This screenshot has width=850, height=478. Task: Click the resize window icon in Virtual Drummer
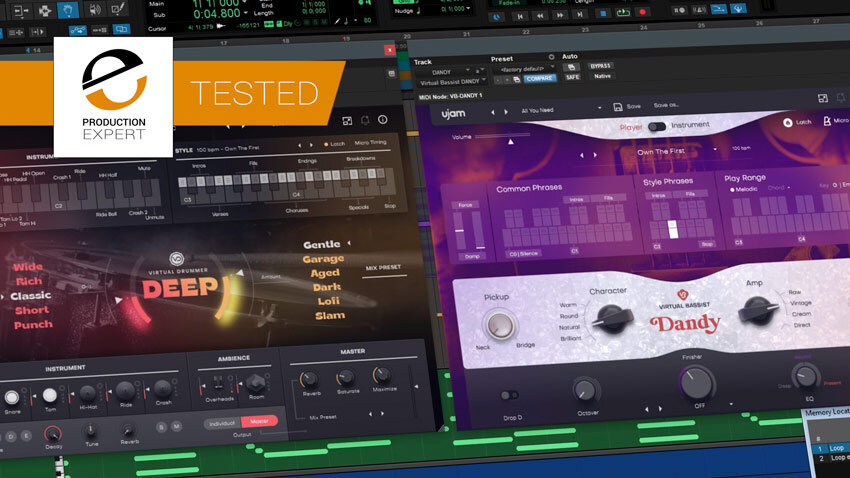tap(347, 121)
